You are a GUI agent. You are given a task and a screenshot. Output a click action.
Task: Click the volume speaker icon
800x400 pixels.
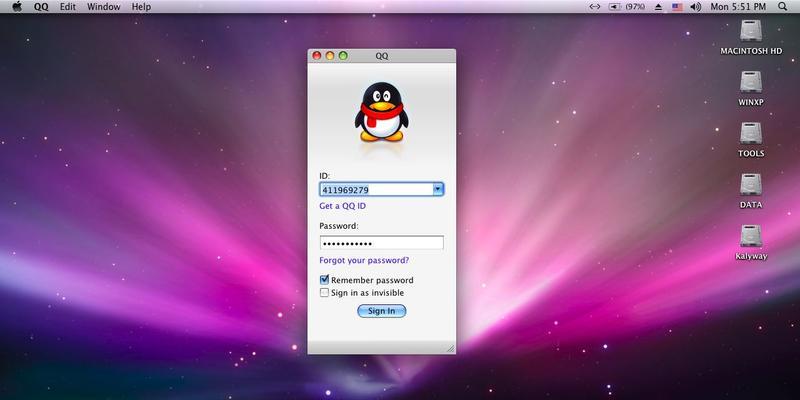click(695, 7)
